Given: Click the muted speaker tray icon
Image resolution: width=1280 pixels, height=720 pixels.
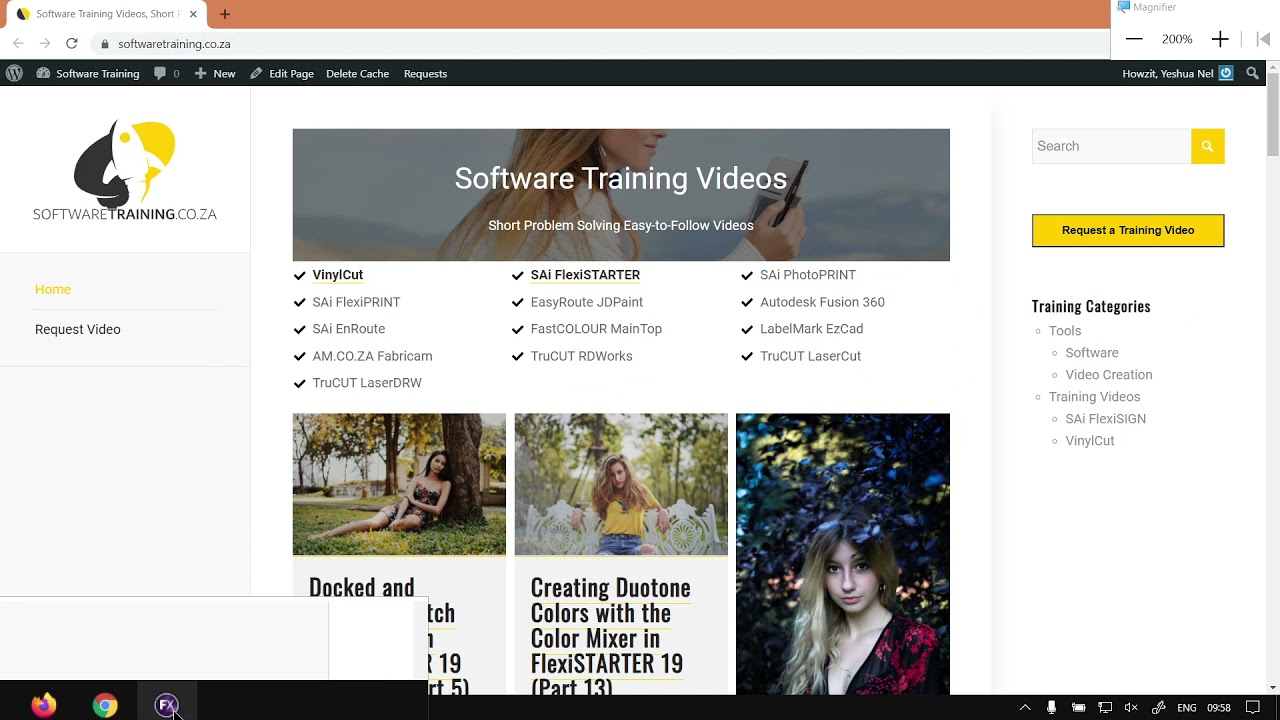Looking at the screenshot, I should [1131, 708].
